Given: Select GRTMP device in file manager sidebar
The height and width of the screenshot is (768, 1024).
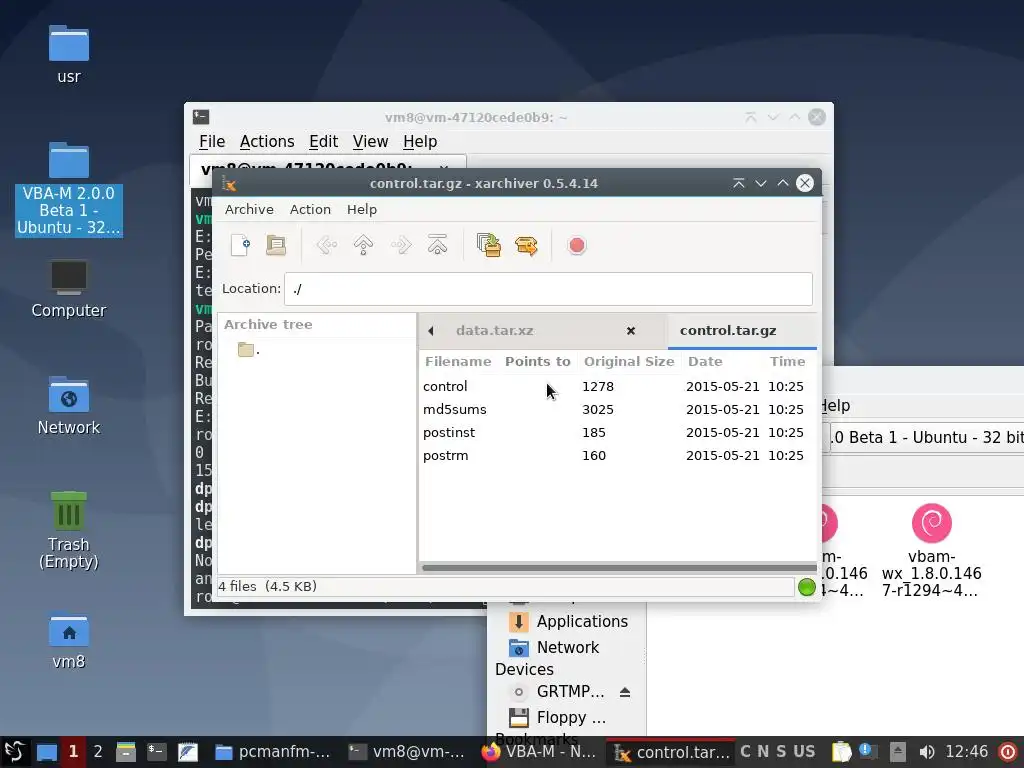Looking at the screenshot, I should 557,692.
